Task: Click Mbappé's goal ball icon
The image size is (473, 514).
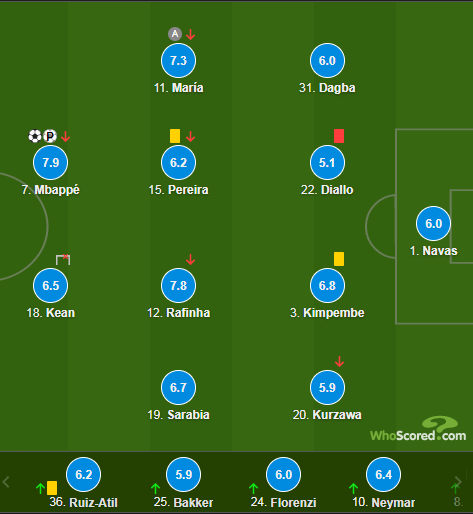Action: (35, 136)
